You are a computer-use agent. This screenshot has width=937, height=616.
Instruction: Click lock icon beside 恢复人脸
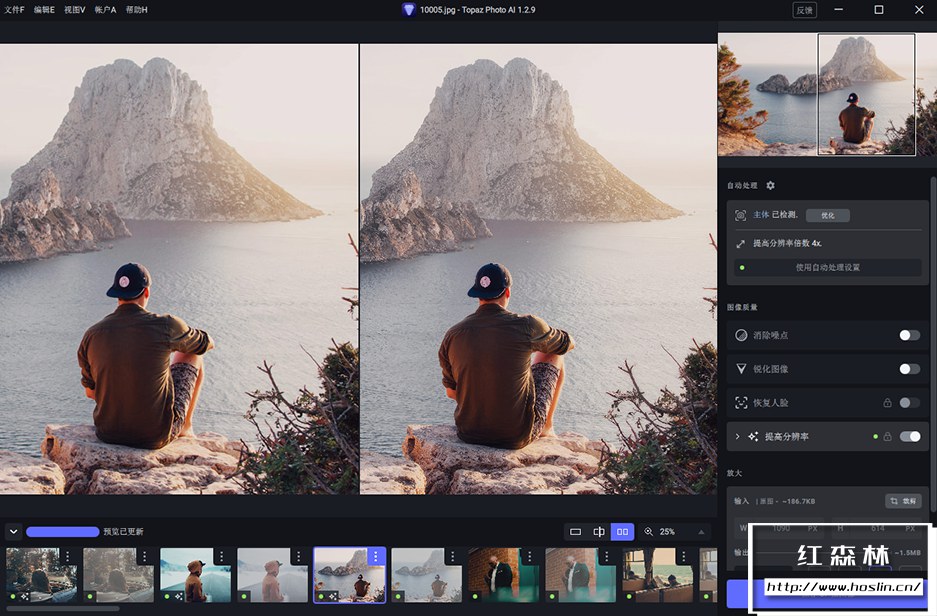[x=887, y=403]
